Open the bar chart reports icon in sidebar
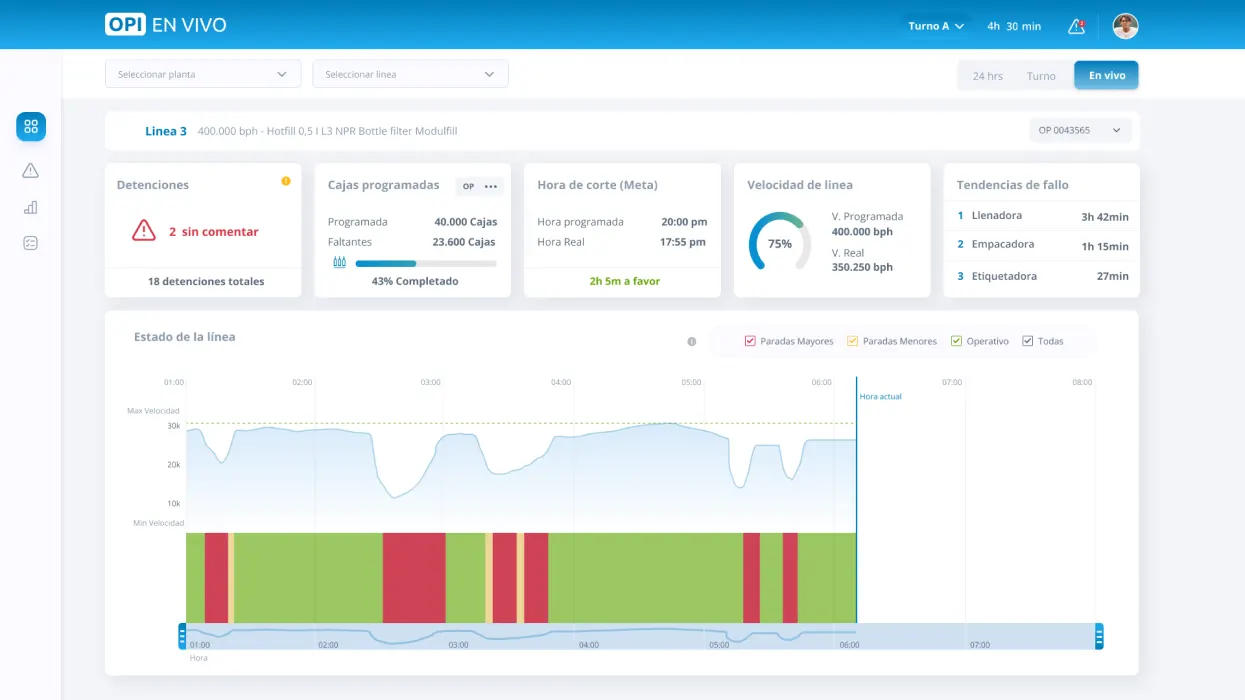The image size is (1245, 700). click(31, 207)
